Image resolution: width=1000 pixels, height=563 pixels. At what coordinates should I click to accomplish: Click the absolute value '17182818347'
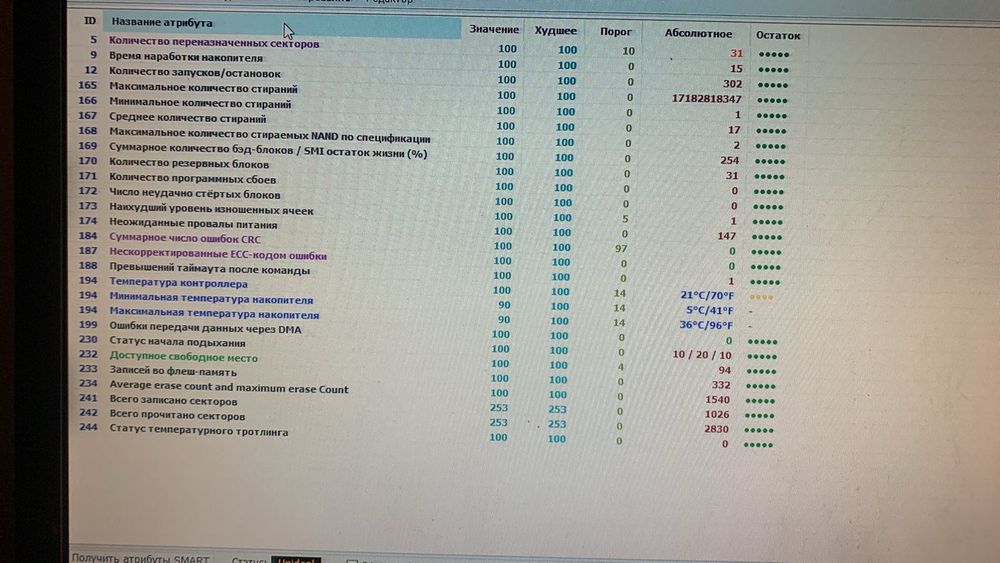[706, 99]
